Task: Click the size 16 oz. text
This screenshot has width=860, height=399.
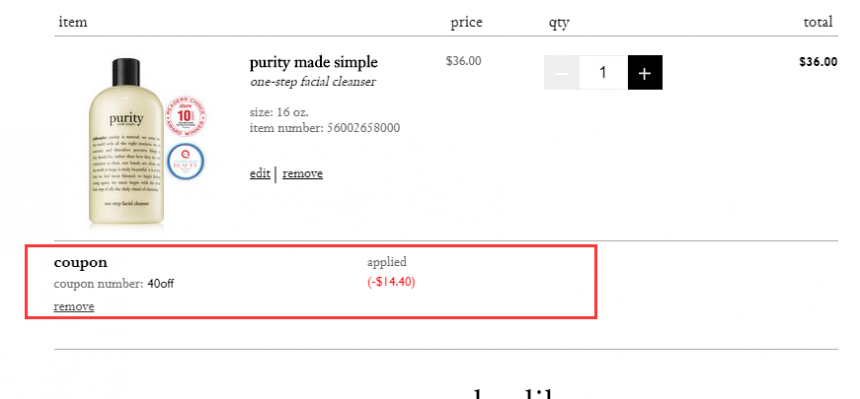Action: (279, 112)
